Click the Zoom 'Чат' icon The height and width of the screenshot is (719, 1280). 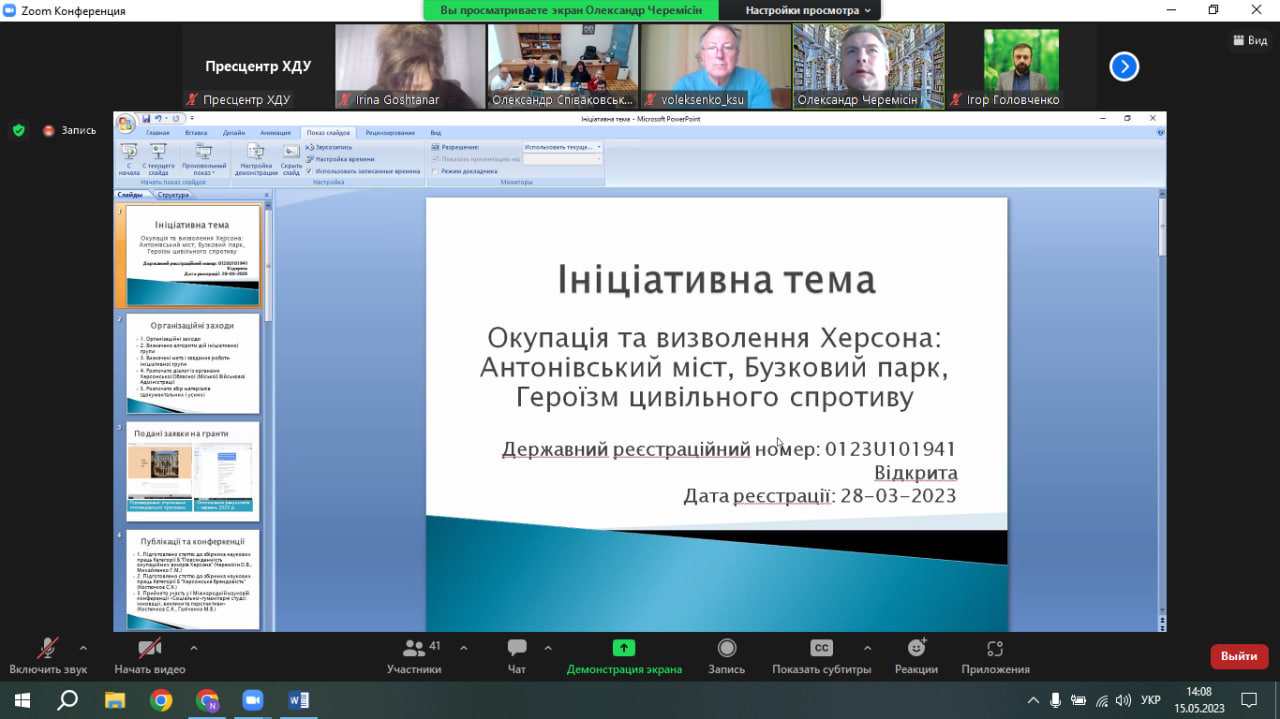coord(517,657)
